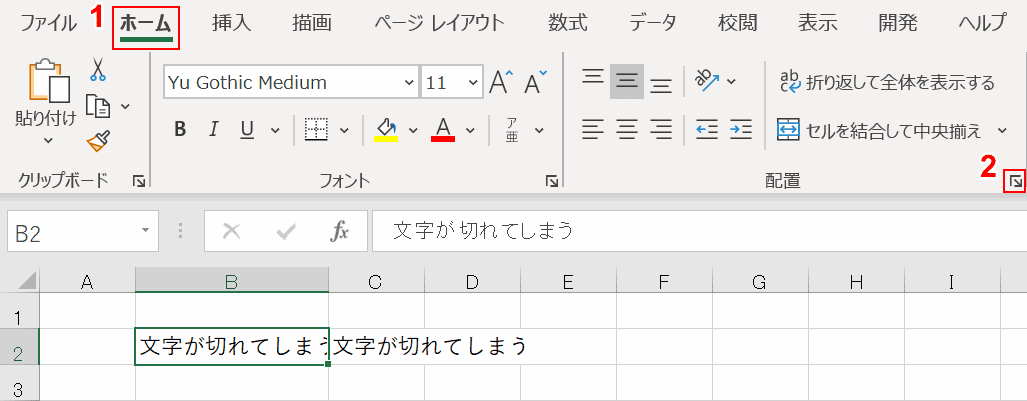Screen dimensions: 1027x401
Task: Click the enter checkmark in formula bar
Action: pos(286,231)
